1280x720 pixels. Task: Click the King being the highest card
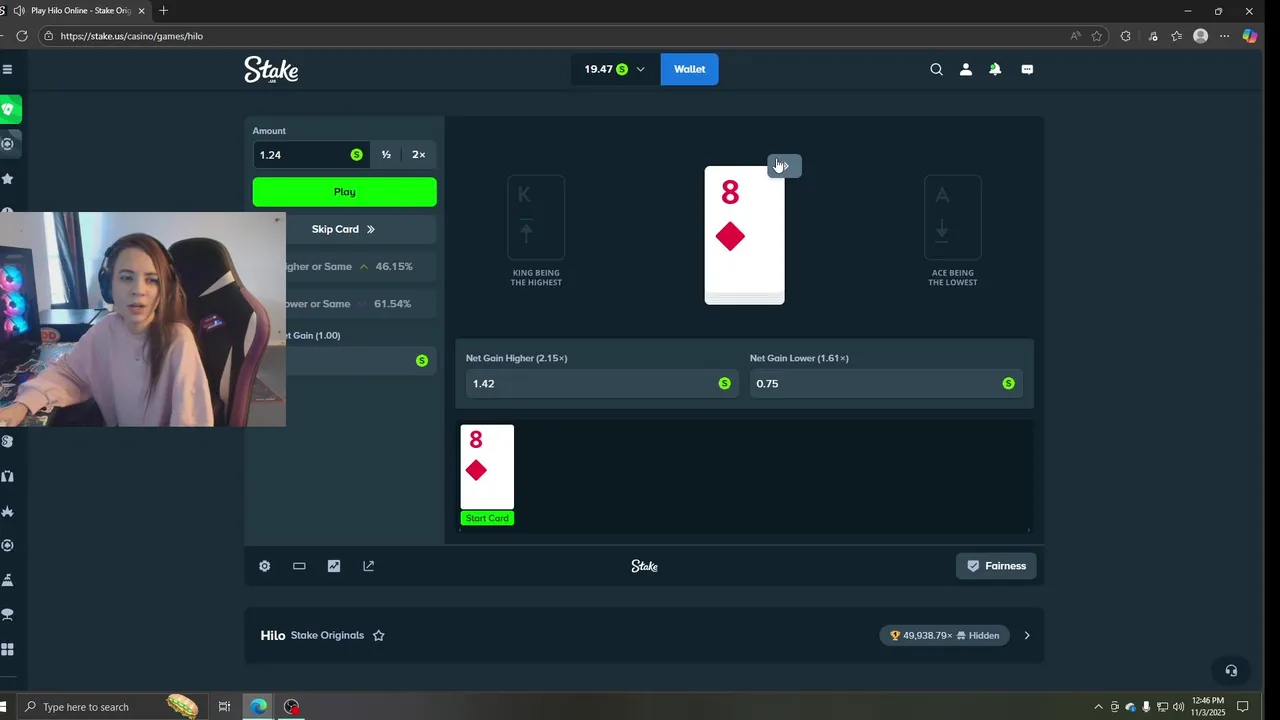tap(536, 217)
